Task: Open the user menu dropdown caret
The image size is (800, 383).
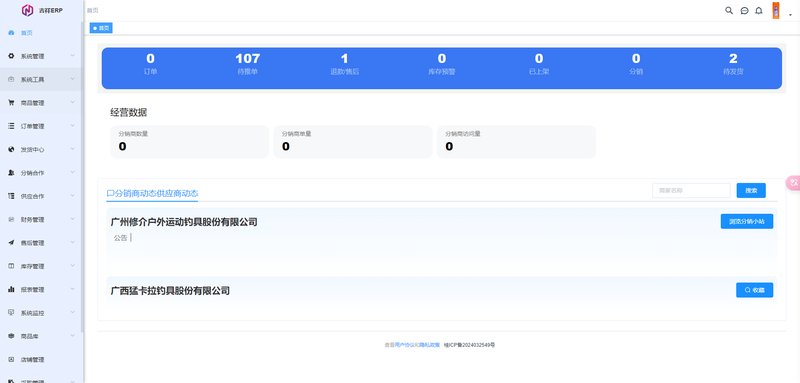Action: click(790, 15)
